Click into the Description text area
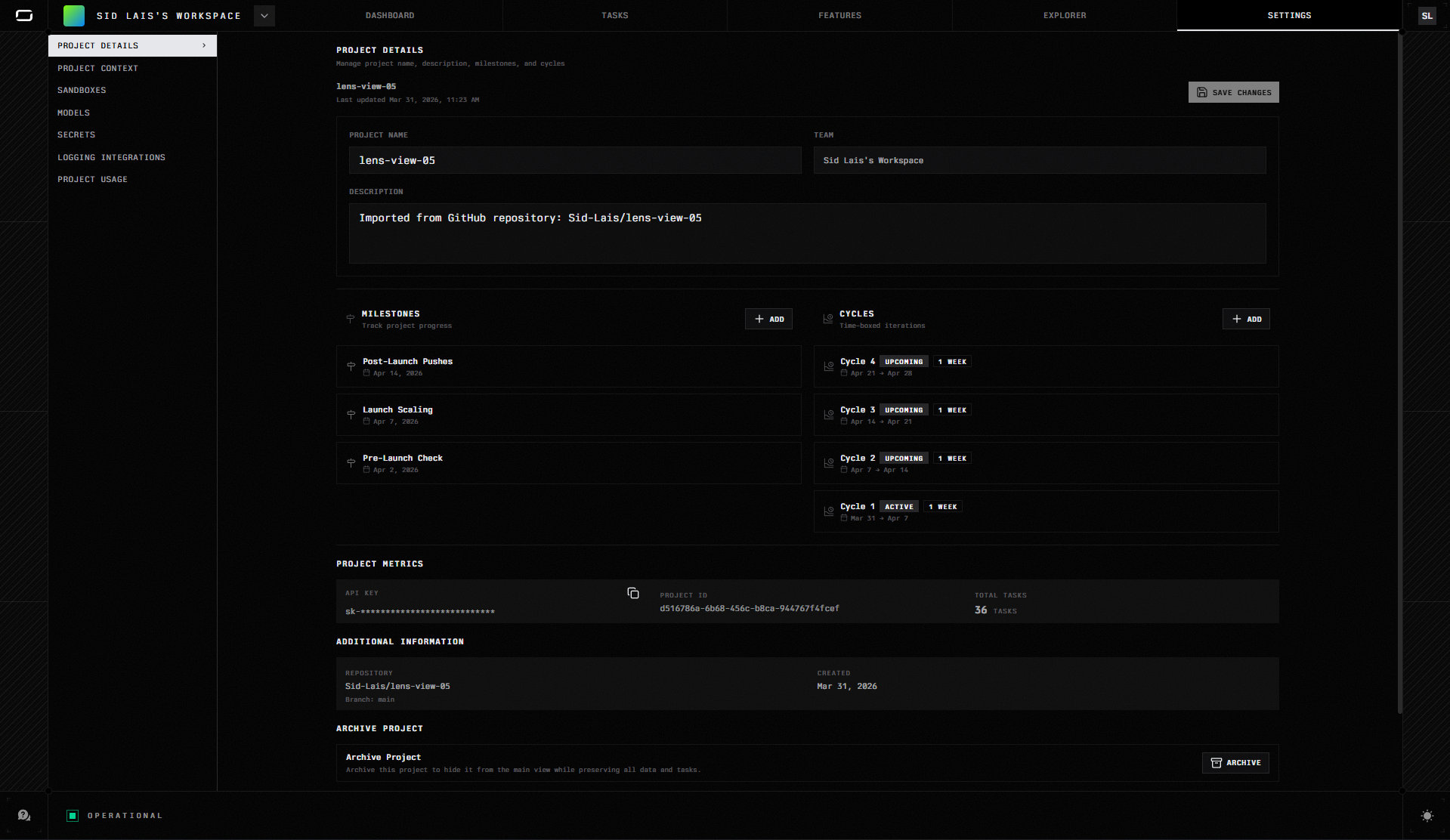 tap(807, 233)
